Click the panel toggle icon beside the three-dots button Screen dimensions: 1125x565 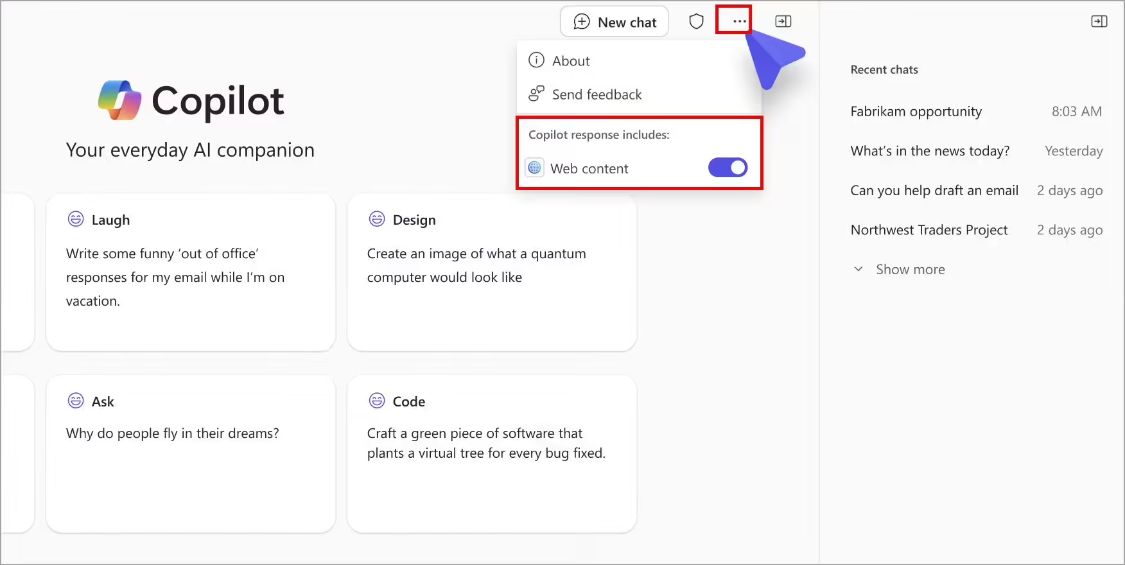(x=784, y=21)
